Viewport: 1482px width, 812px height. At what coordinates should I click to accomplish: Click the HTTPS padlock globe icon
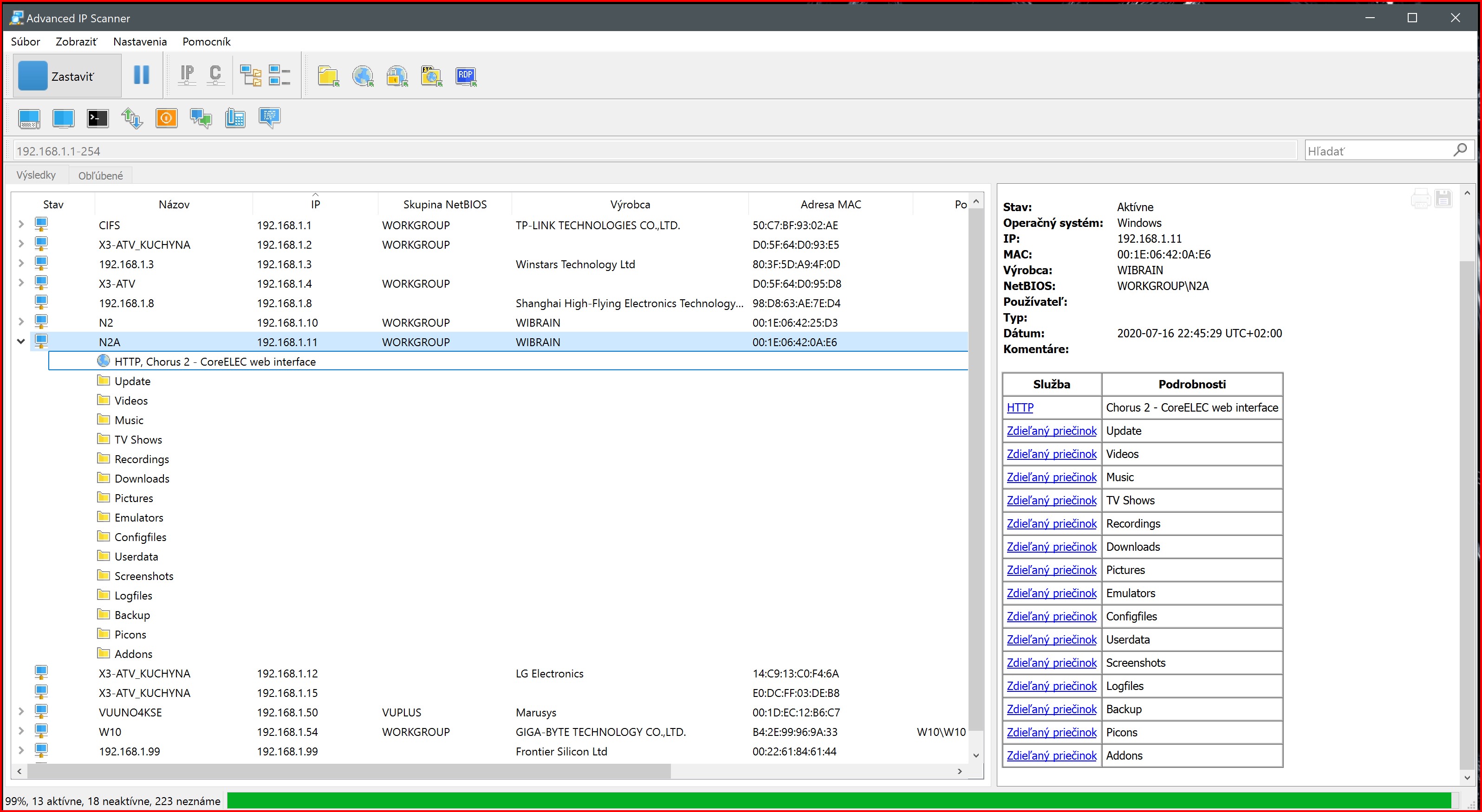pyautogui.click(x=397, y=75)
